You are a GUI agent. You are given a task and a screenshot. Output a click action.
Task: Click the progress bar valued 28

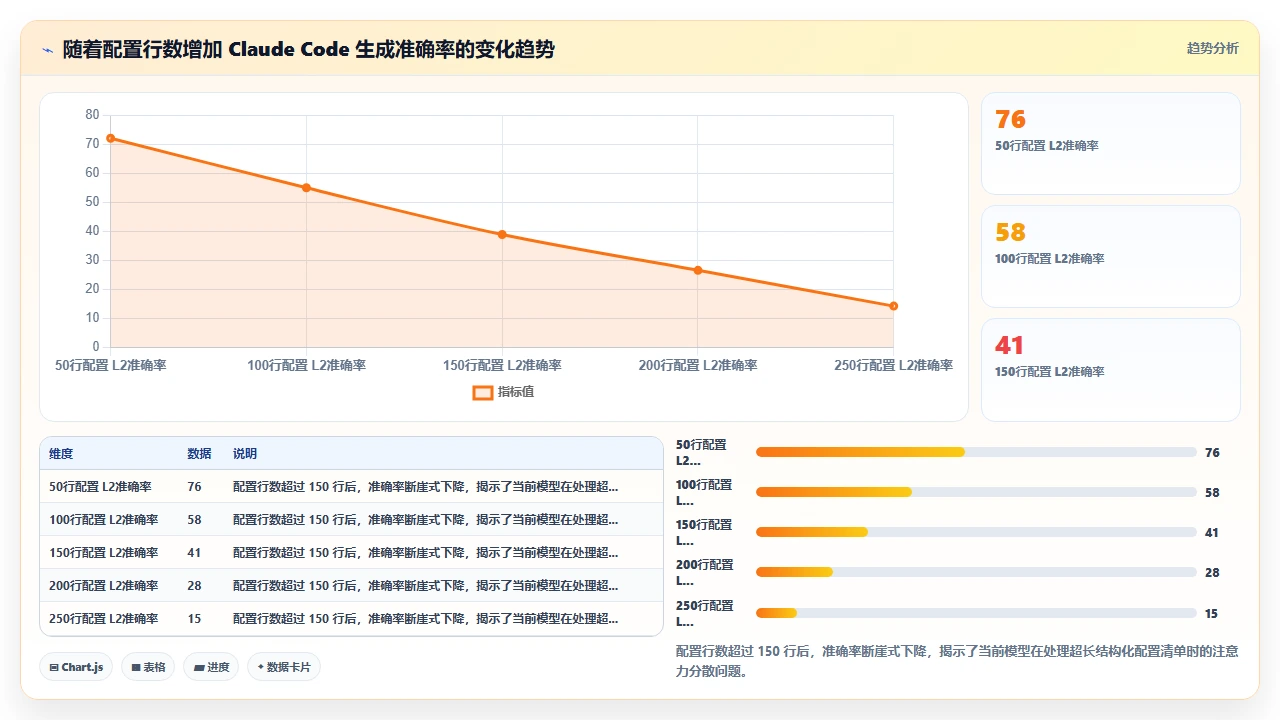pos(976,572)
